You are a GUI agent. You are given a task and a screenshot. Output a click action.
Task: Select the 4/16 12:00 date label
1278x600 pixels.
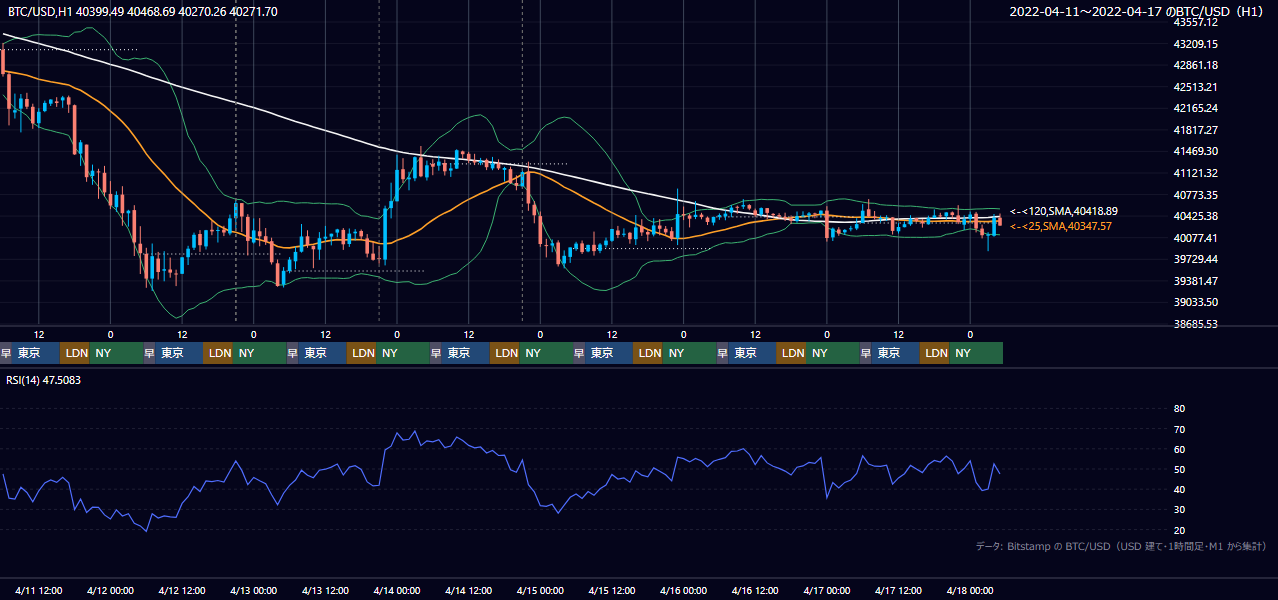click(x=755, y=590)
